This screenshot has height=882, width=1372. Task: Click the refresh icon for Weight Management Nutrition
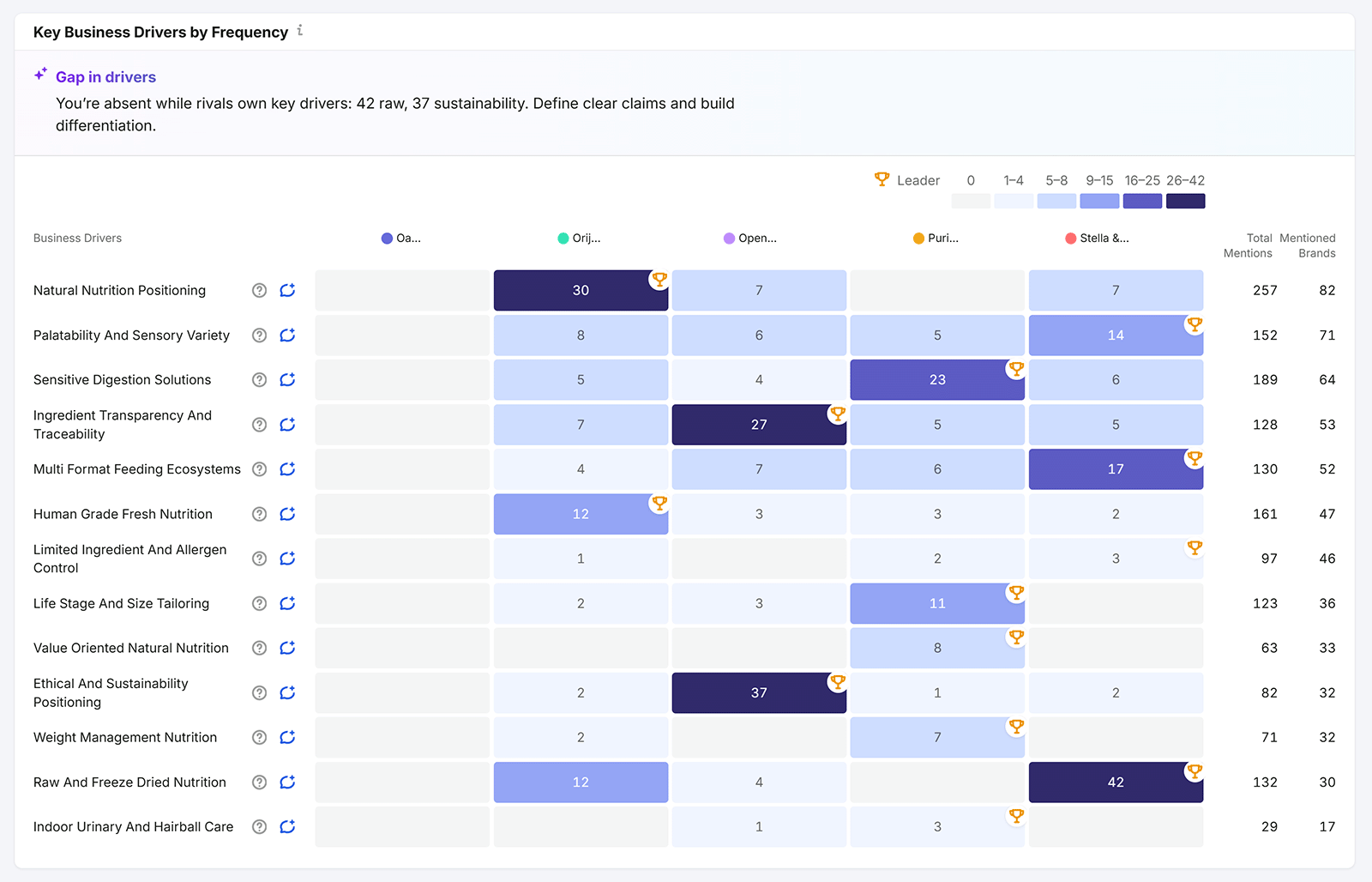[x=287, y=737]
